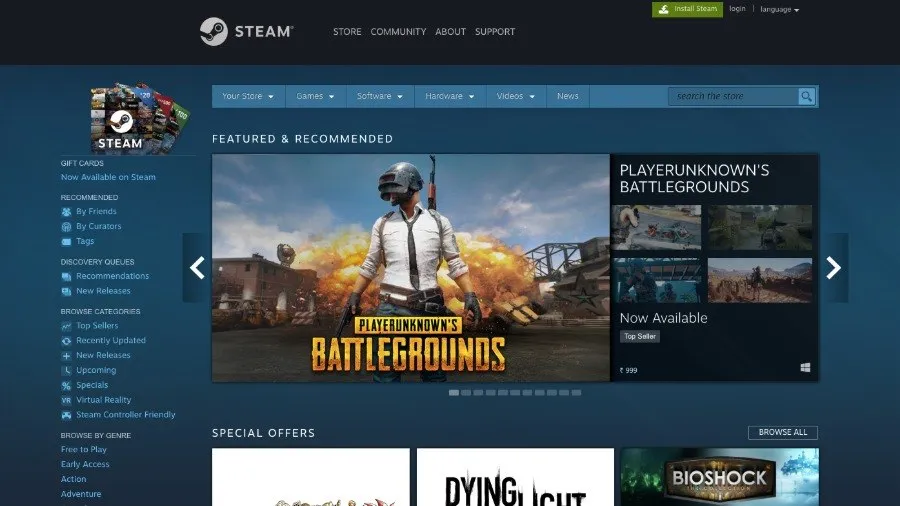Open ABOUT in top navigation

[451, 32]
